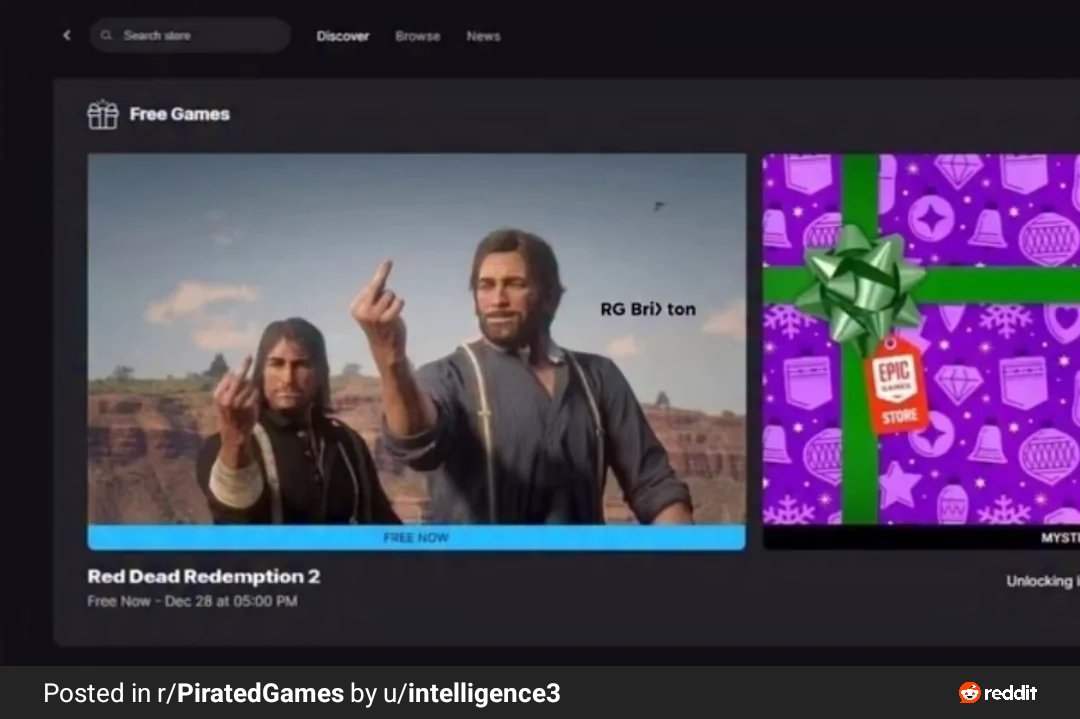Screen dimensions: 1080x719
Task: Select the Free Now - Dec 28 at 05:00 PM text
Action: [x=192, y=601]
